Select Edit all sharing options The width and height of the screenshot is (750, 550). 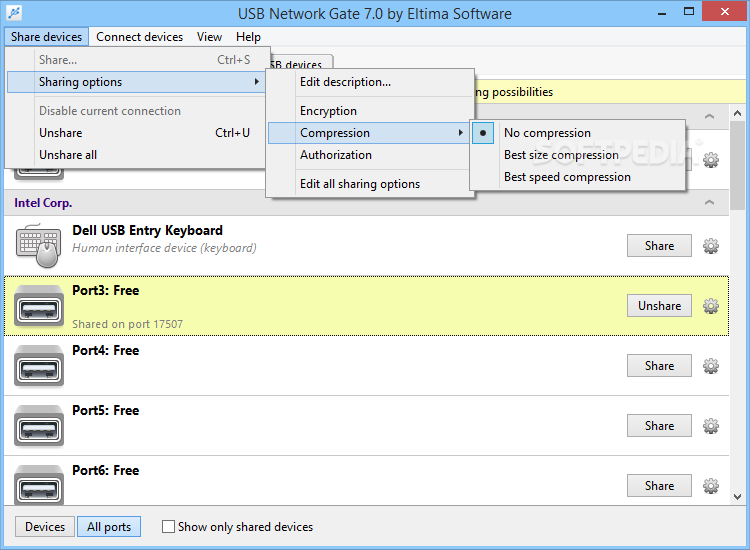coord(370,184)
